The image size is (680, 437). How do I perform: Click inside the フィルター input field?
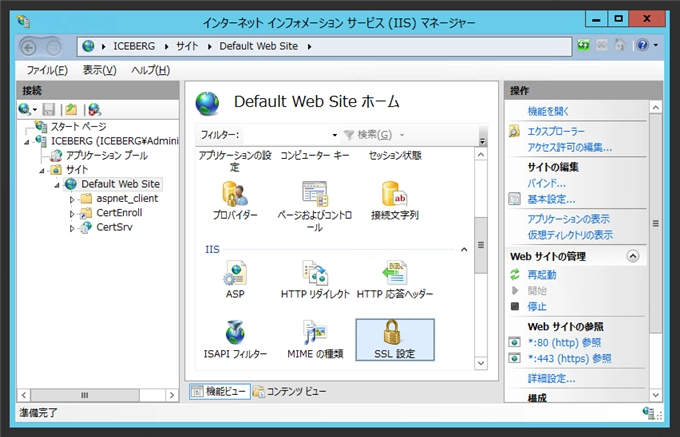pos(287,135)
